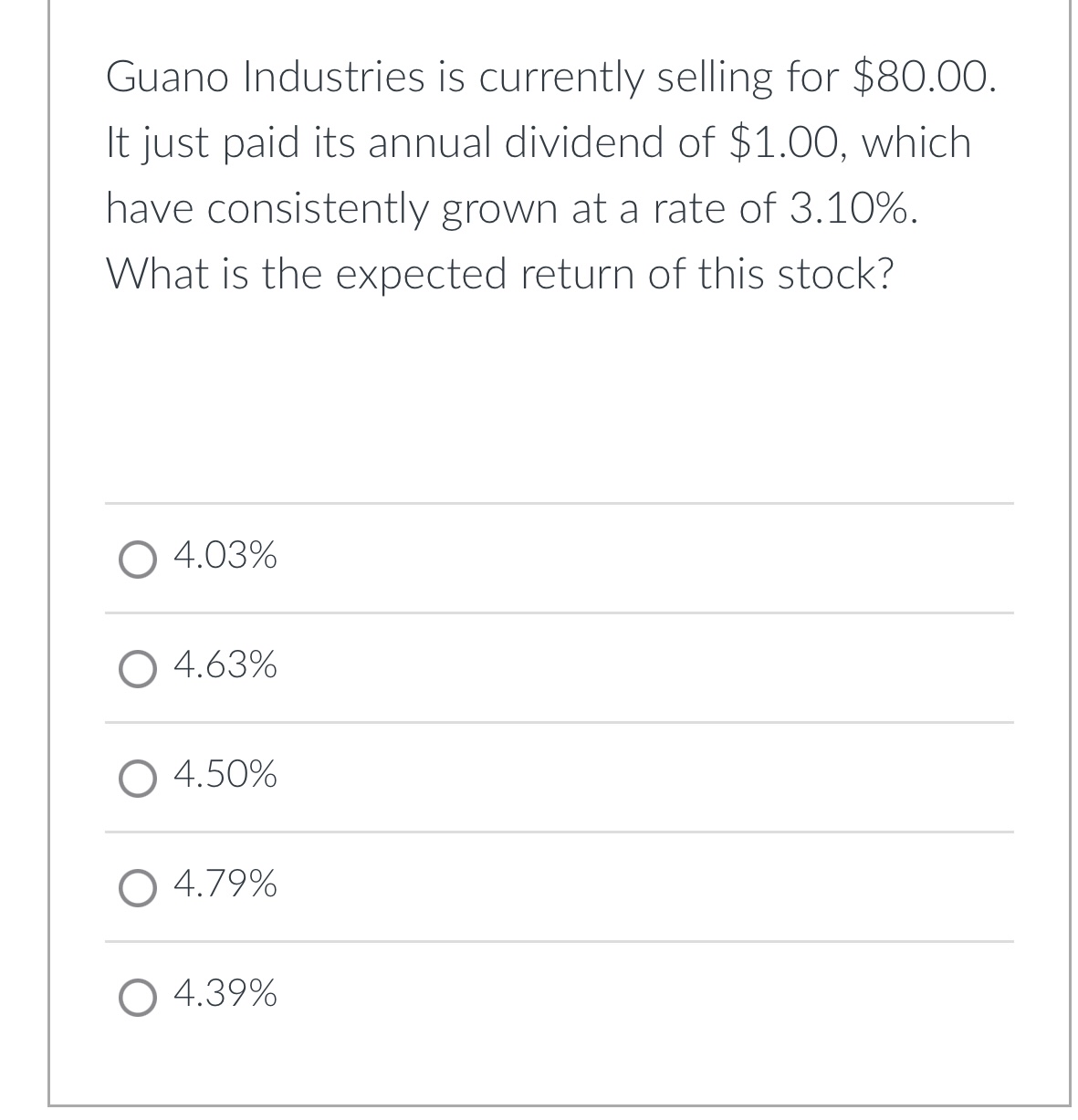This screenshot has height=1120, width=1078.
Task: Click the word stock? ending the question
Action: point(833,274)
